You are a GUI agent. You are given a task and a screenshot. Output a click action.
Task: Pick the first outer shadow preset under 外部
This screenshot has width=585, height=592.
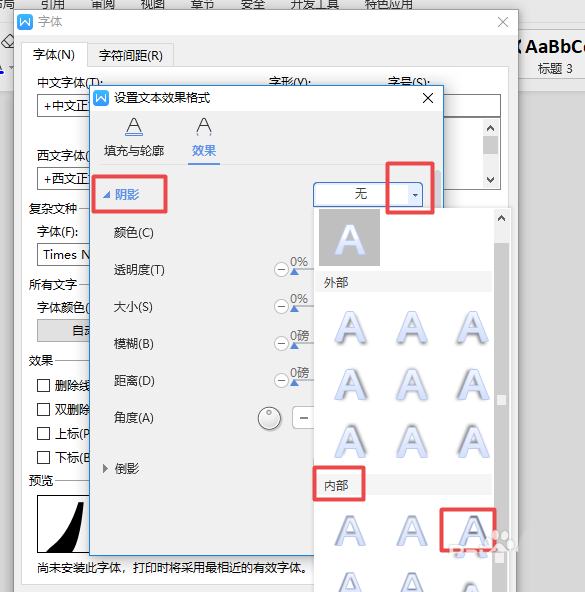pos(350,327)
